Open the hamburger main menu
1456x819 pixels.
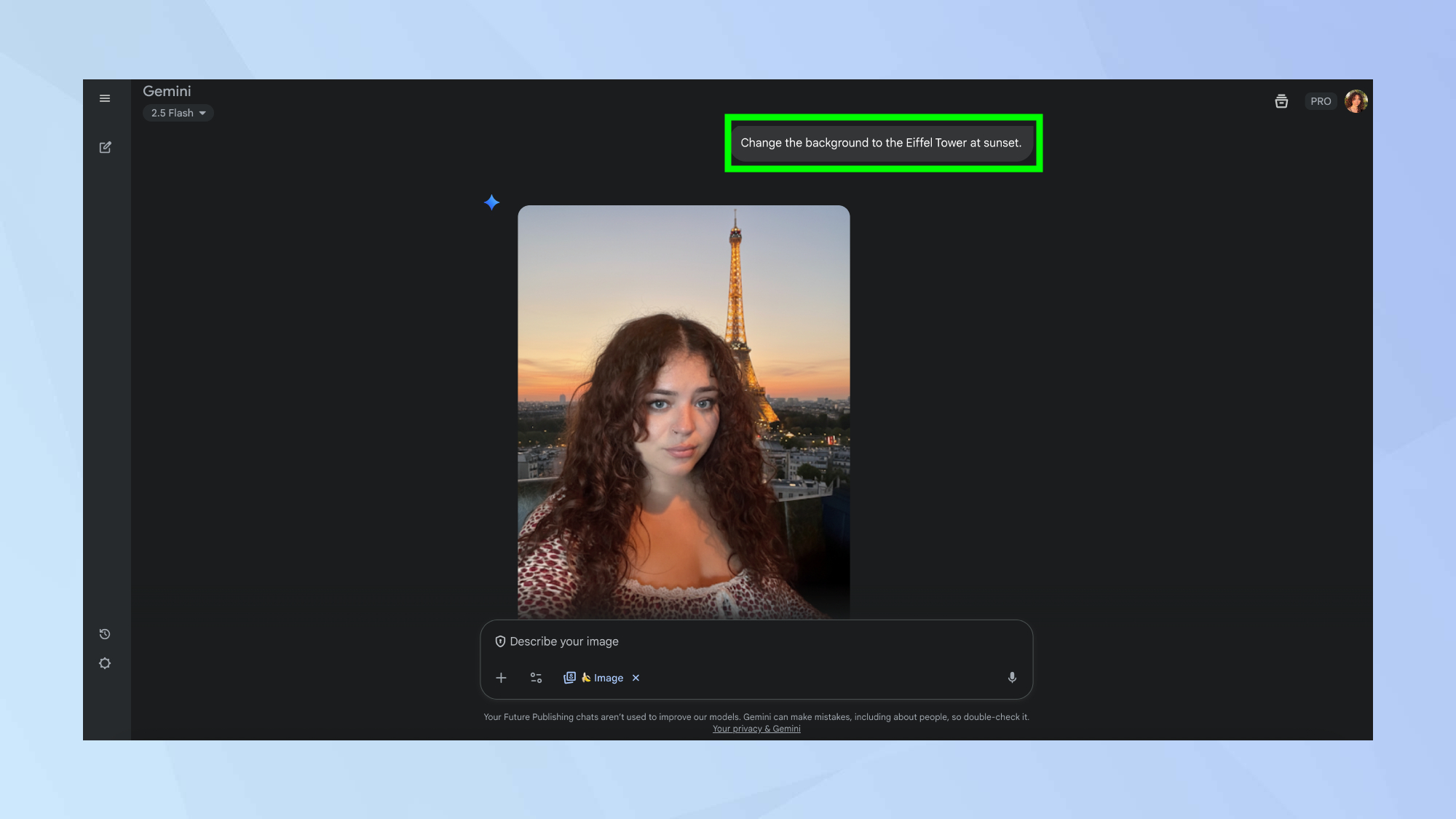click(105, 98)
